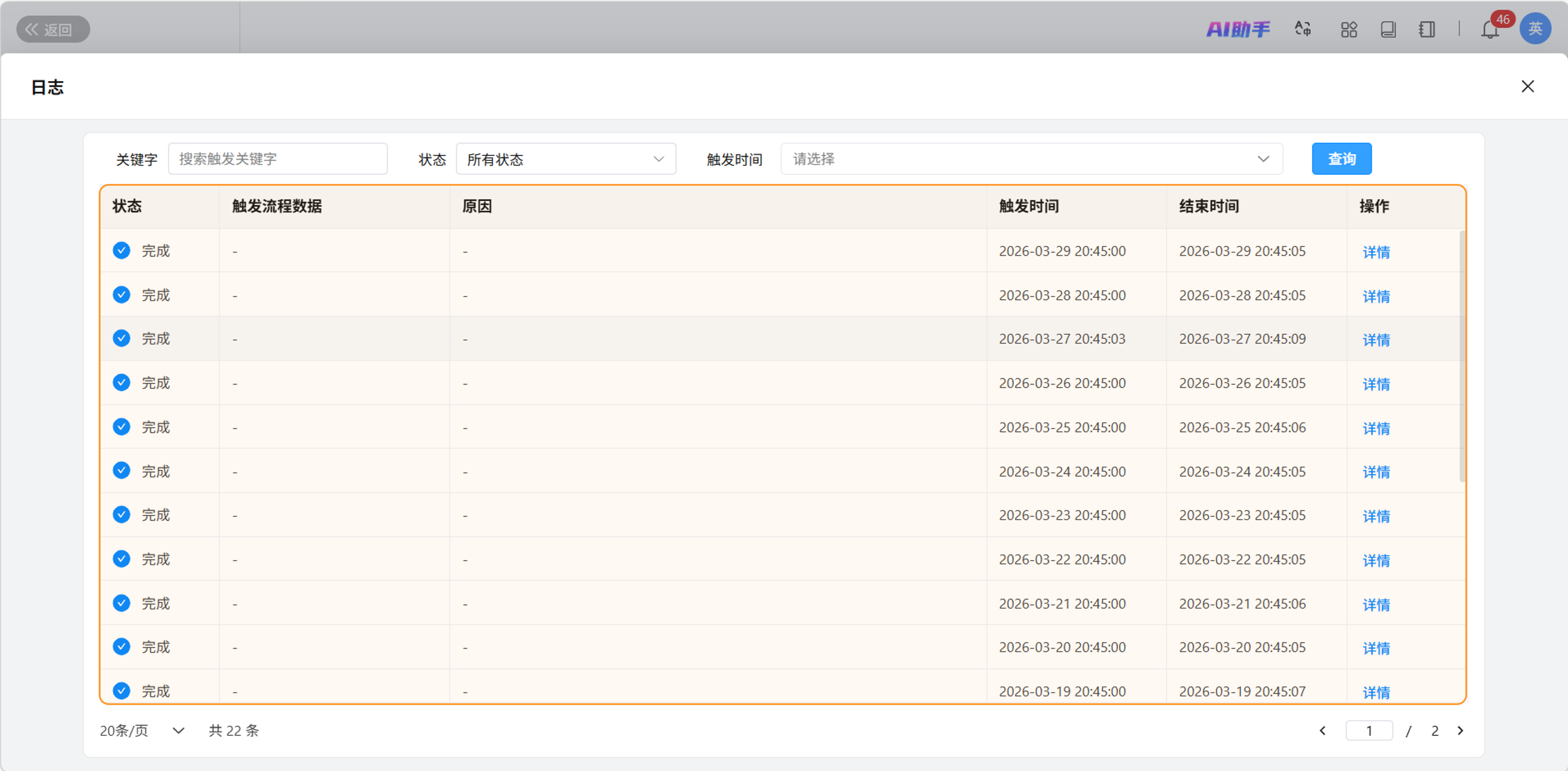The width and height of the screenshot is (1568, 771).
Task: Open the translation language icon
Action: point(1303,29)
